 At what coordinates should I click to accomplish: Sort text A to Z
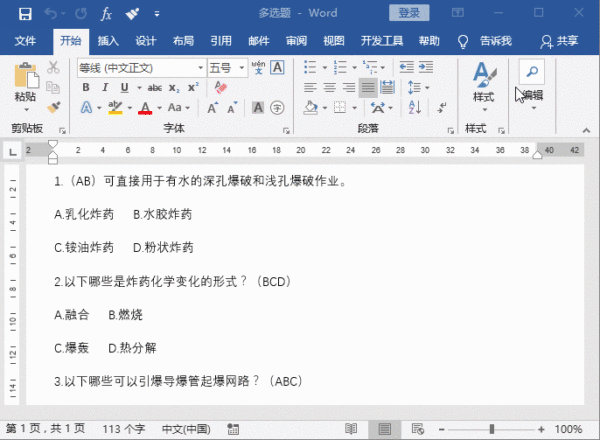point(415,108)
